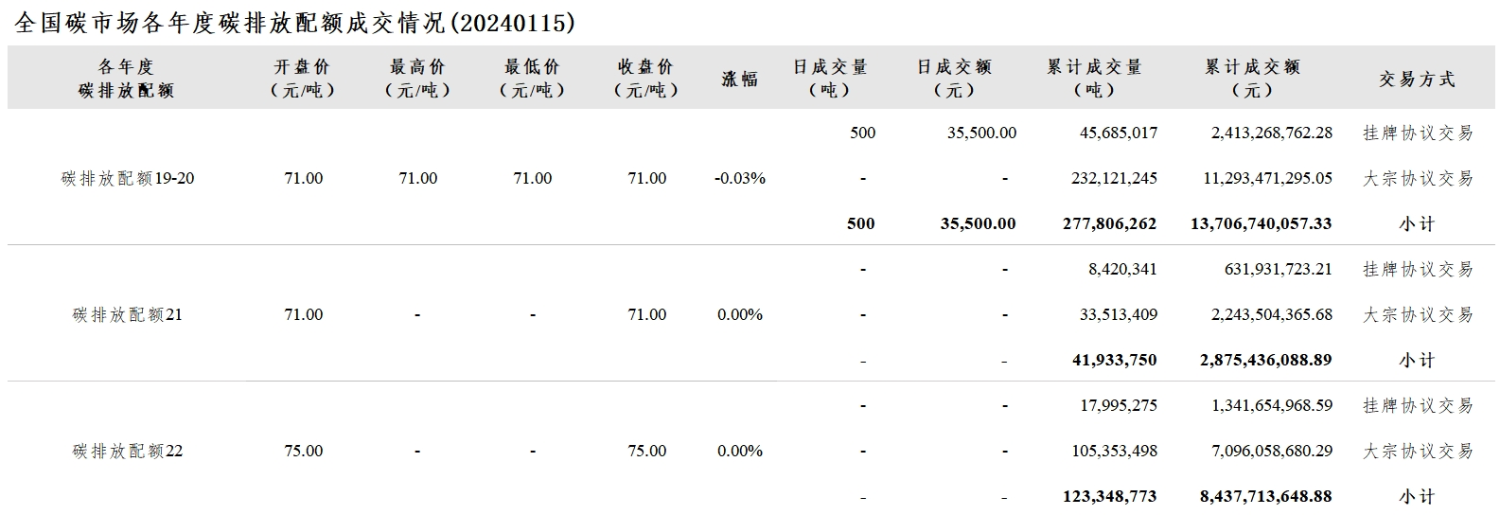Click 小计 in the 碳排放配额22 section
This screenshot has height=515, width=1500.
point(1417,496)
